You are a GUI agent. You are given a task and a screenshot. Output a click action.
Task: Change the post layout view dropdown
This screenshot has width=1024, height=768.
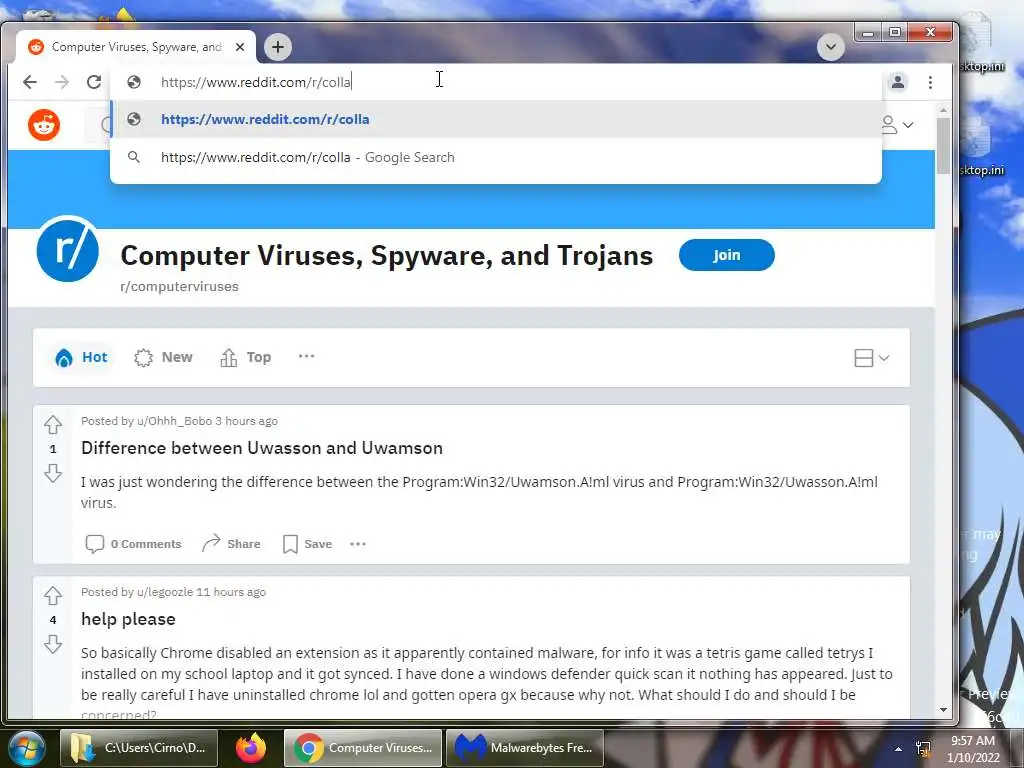click(x=871, y=358)
